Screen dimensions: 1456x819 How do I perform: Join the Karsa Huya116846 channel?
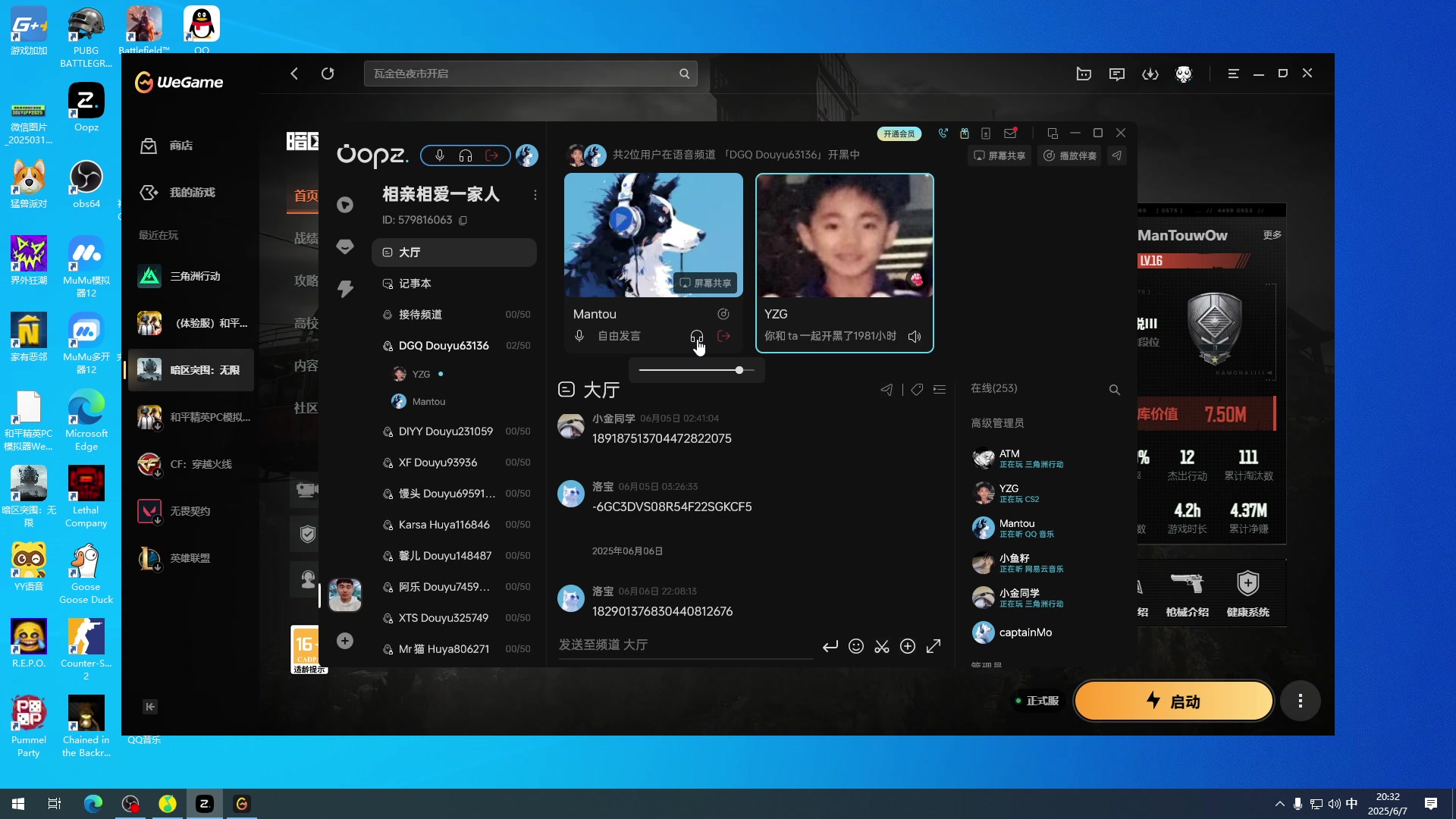(454, 525)
